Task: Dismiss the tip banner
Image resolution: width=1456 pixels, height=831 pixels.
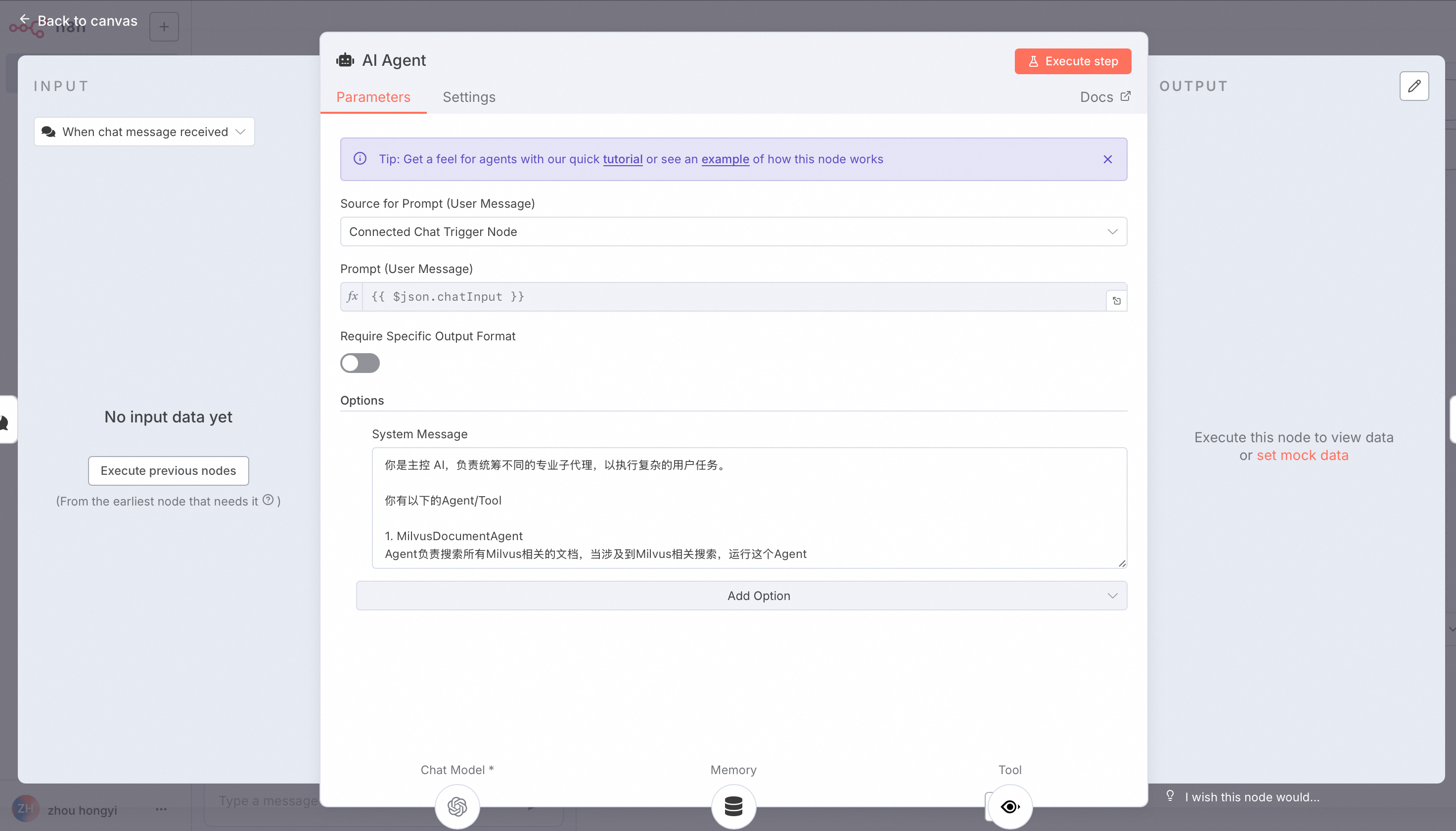Action: coord(1107,159)
